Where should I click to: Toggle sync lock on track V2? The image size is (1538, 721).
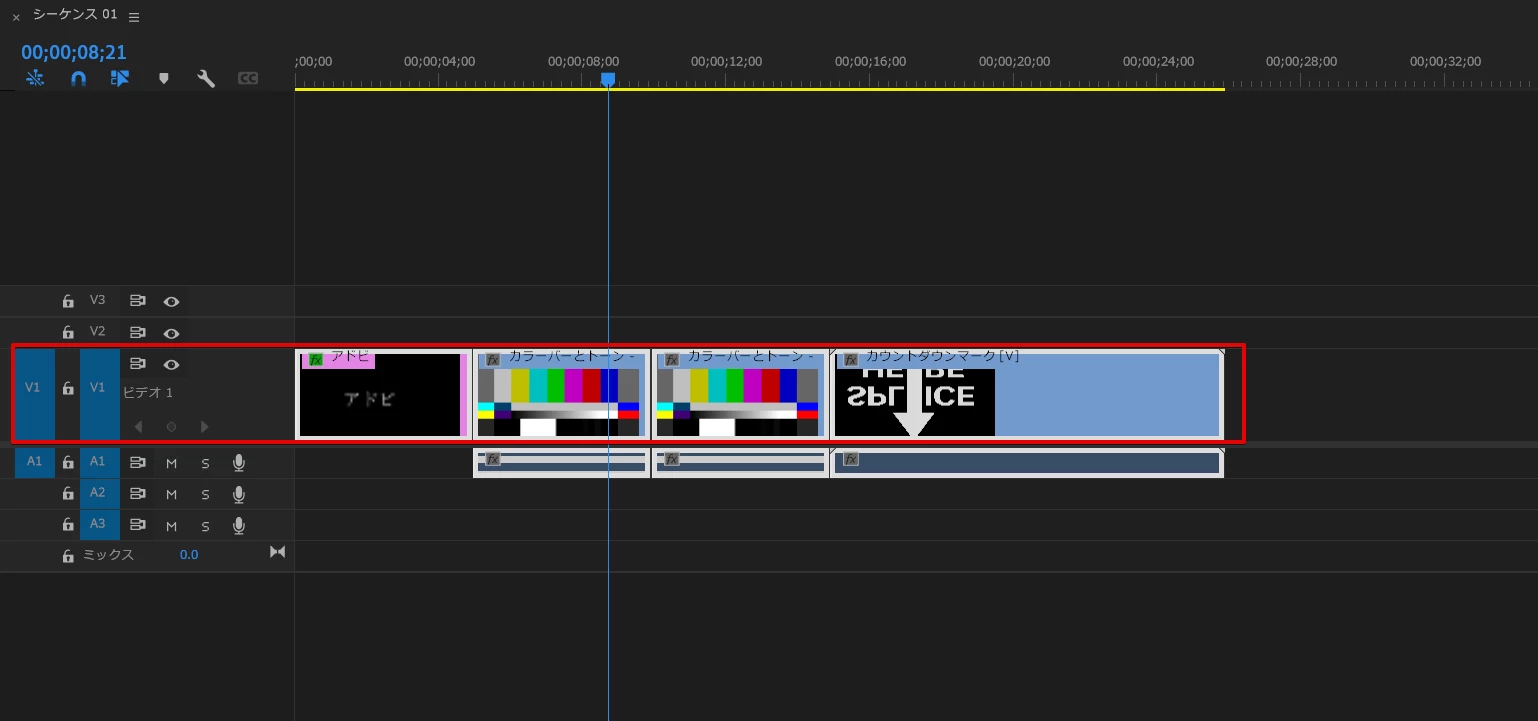138,333
